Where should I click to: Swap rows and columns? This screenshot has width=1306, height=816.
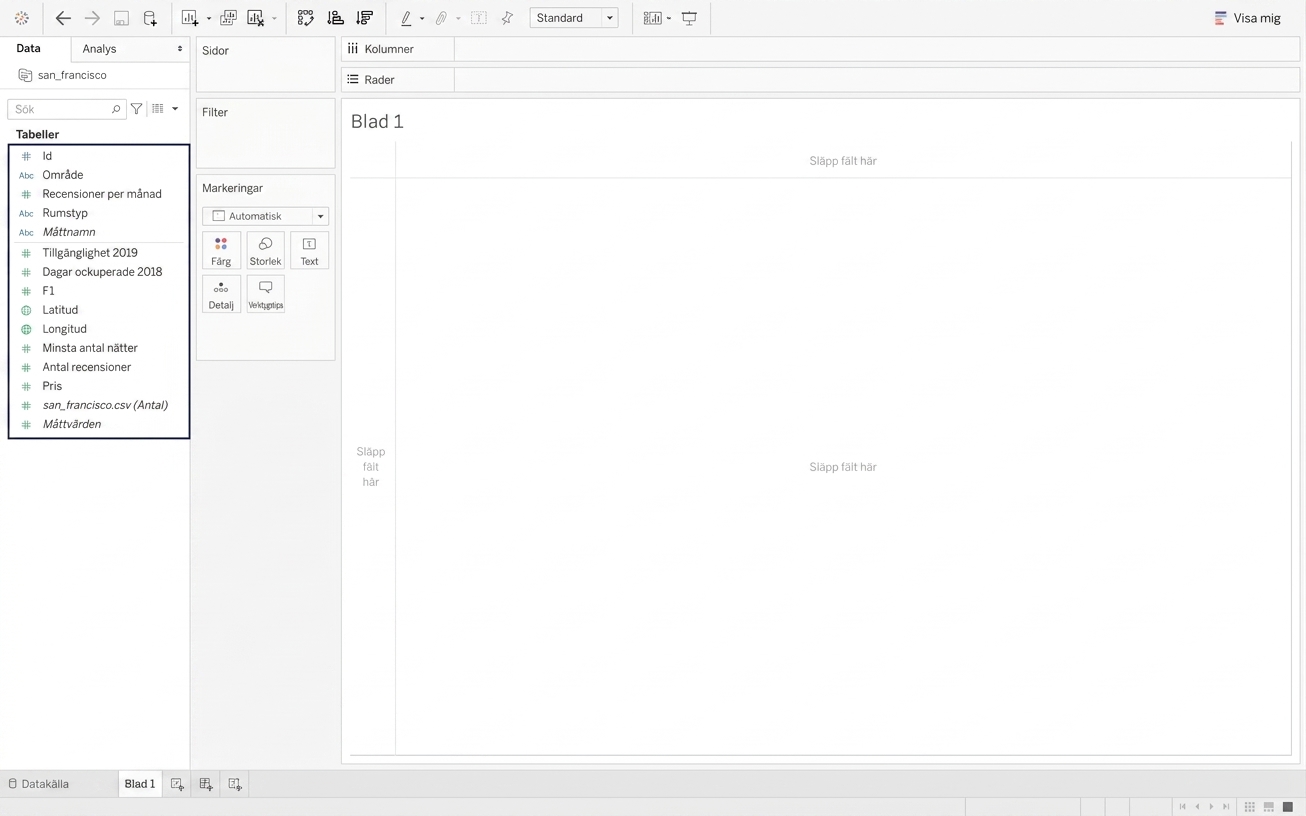(306, 18)
